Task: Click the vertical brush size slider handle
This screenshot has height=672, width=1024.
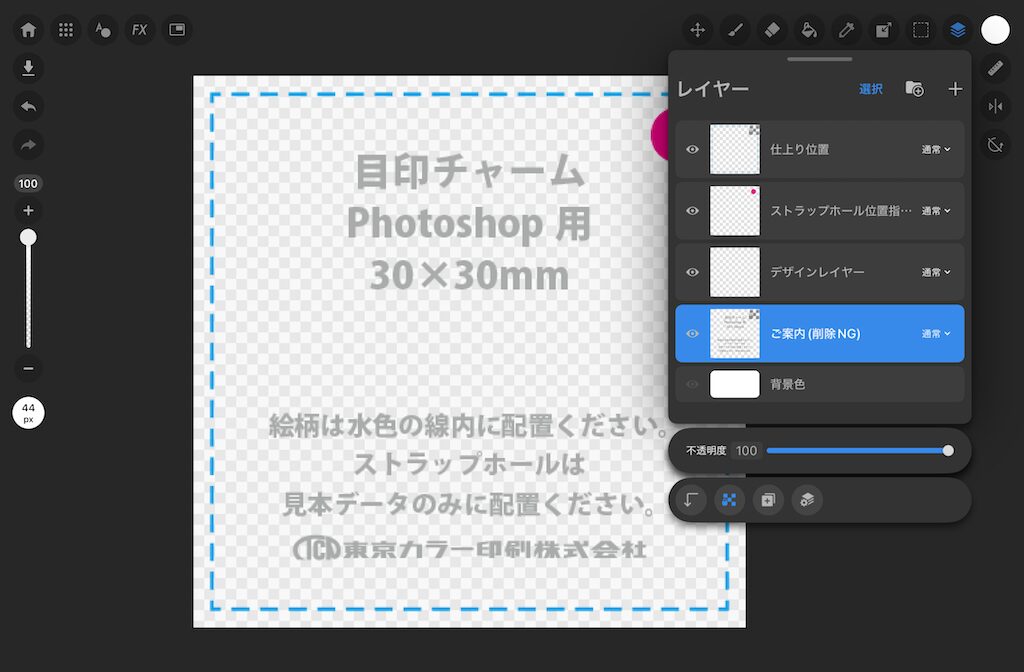Action: (x=28, y=237)
